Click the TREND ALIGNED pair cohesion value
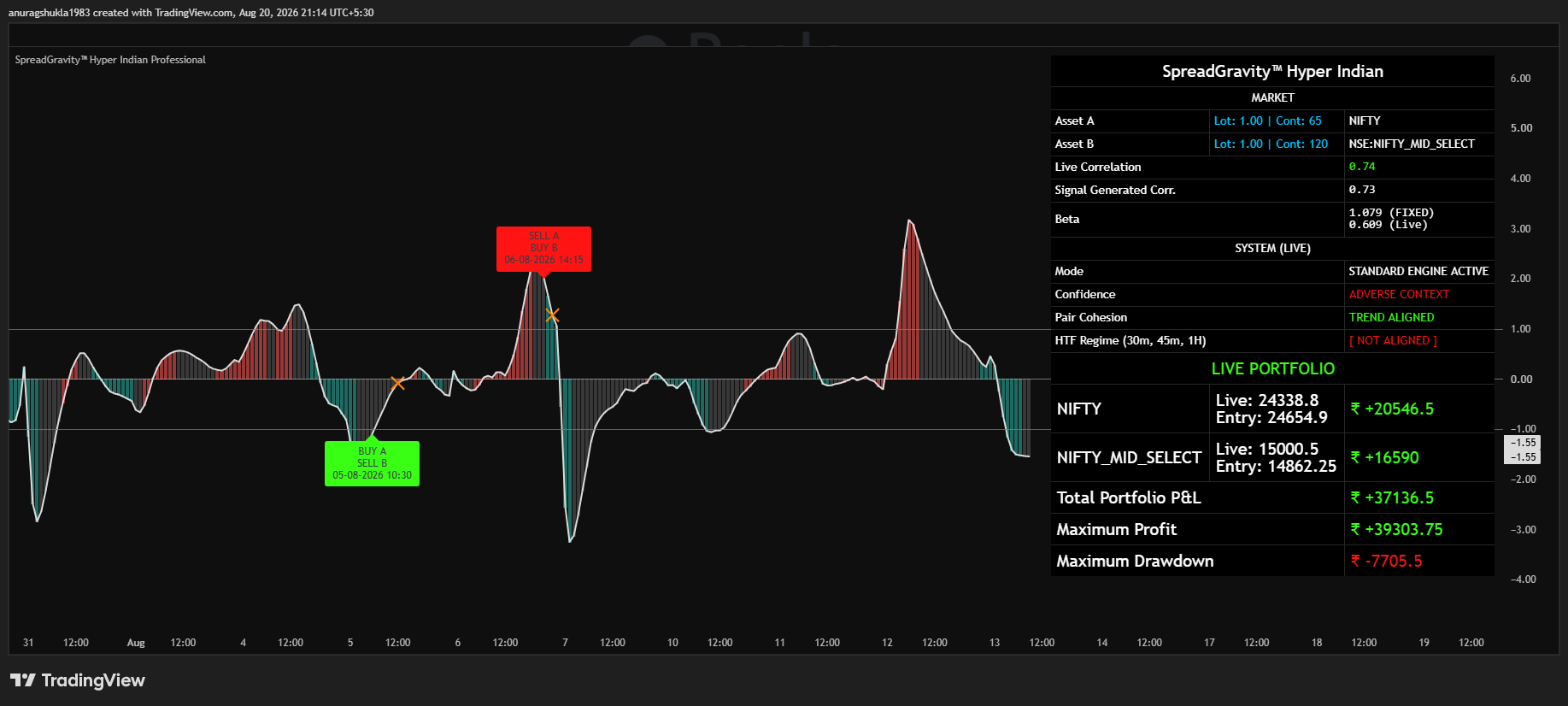Image resolution: width=1568 pixels, height=706 pixels. 1391,318
